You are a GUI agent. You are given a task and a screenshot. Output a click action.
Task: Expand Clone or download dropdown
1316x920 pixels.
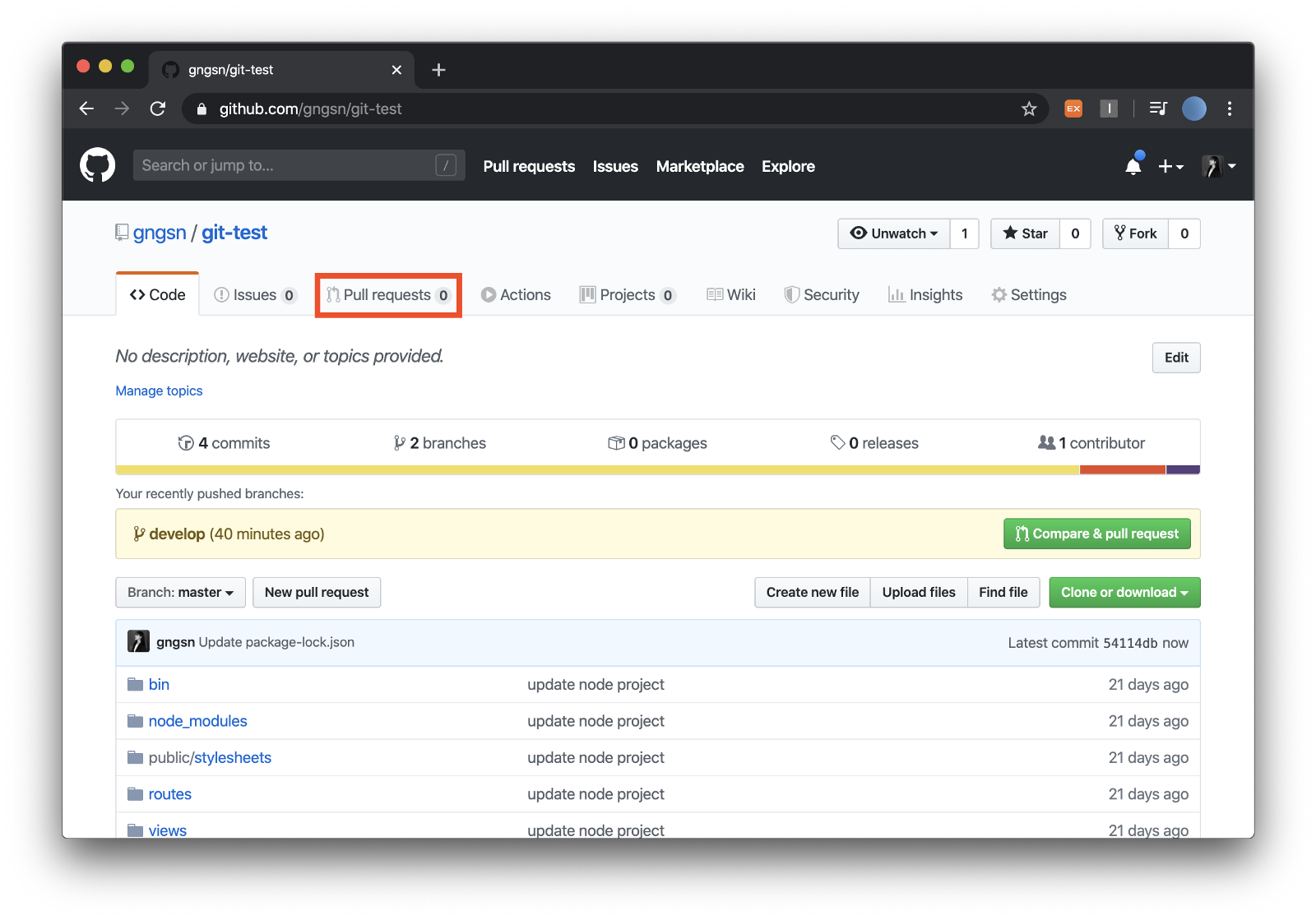tap(1124, 592)
